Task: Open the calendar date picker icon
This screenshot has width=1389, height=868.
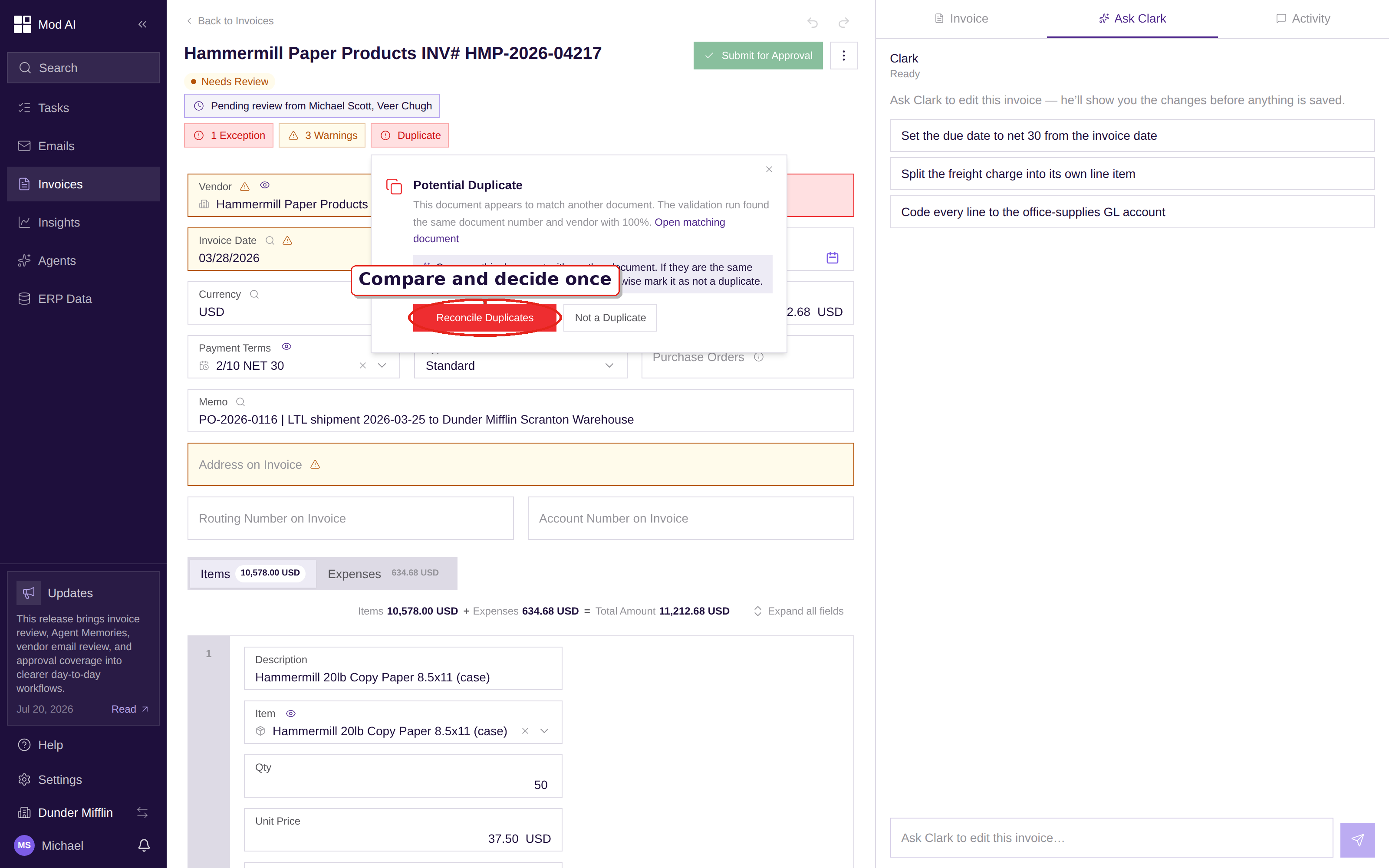Action: tap(832, 258)
